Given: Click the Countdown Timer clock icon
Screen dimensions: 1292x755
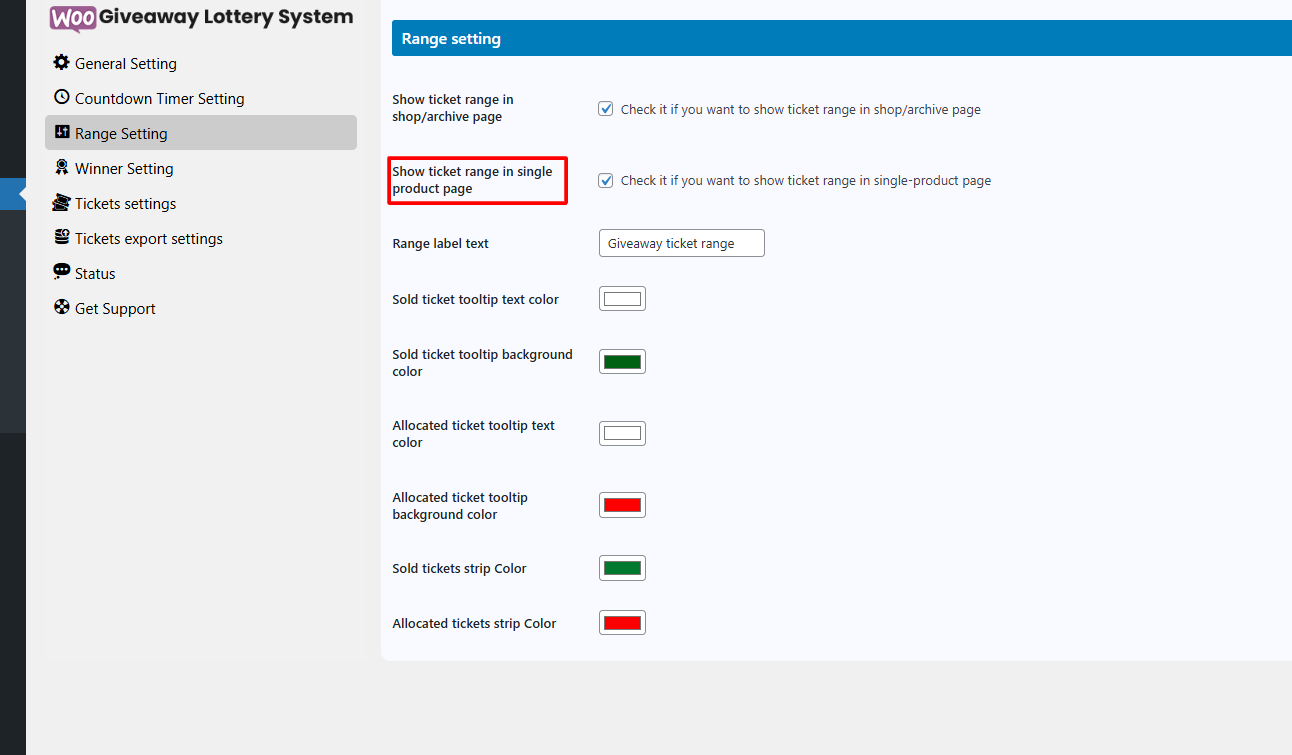Looking at the screenshot, I should pos(61,97).
